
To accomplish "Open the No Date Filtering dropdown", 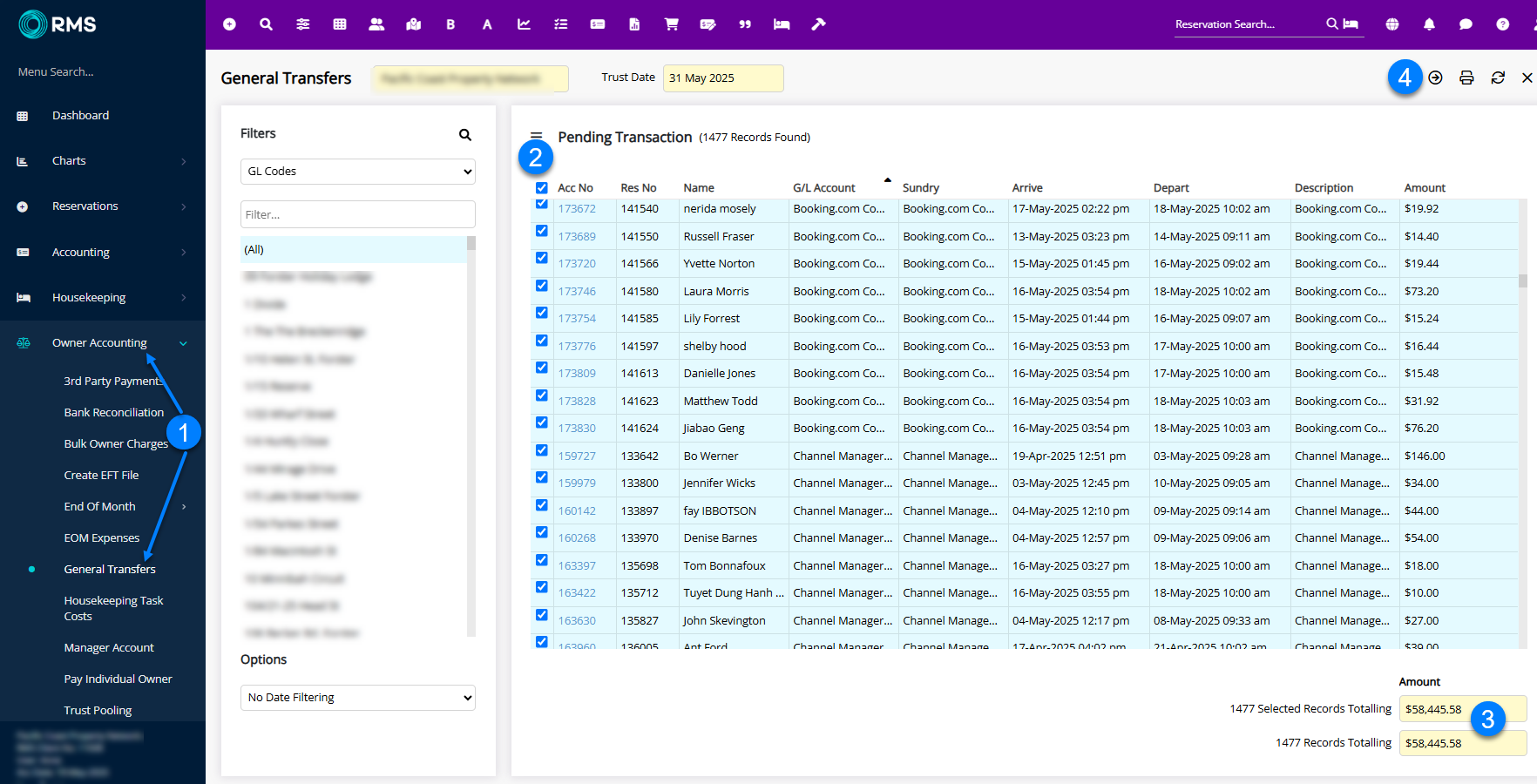I will click(357, 698).
